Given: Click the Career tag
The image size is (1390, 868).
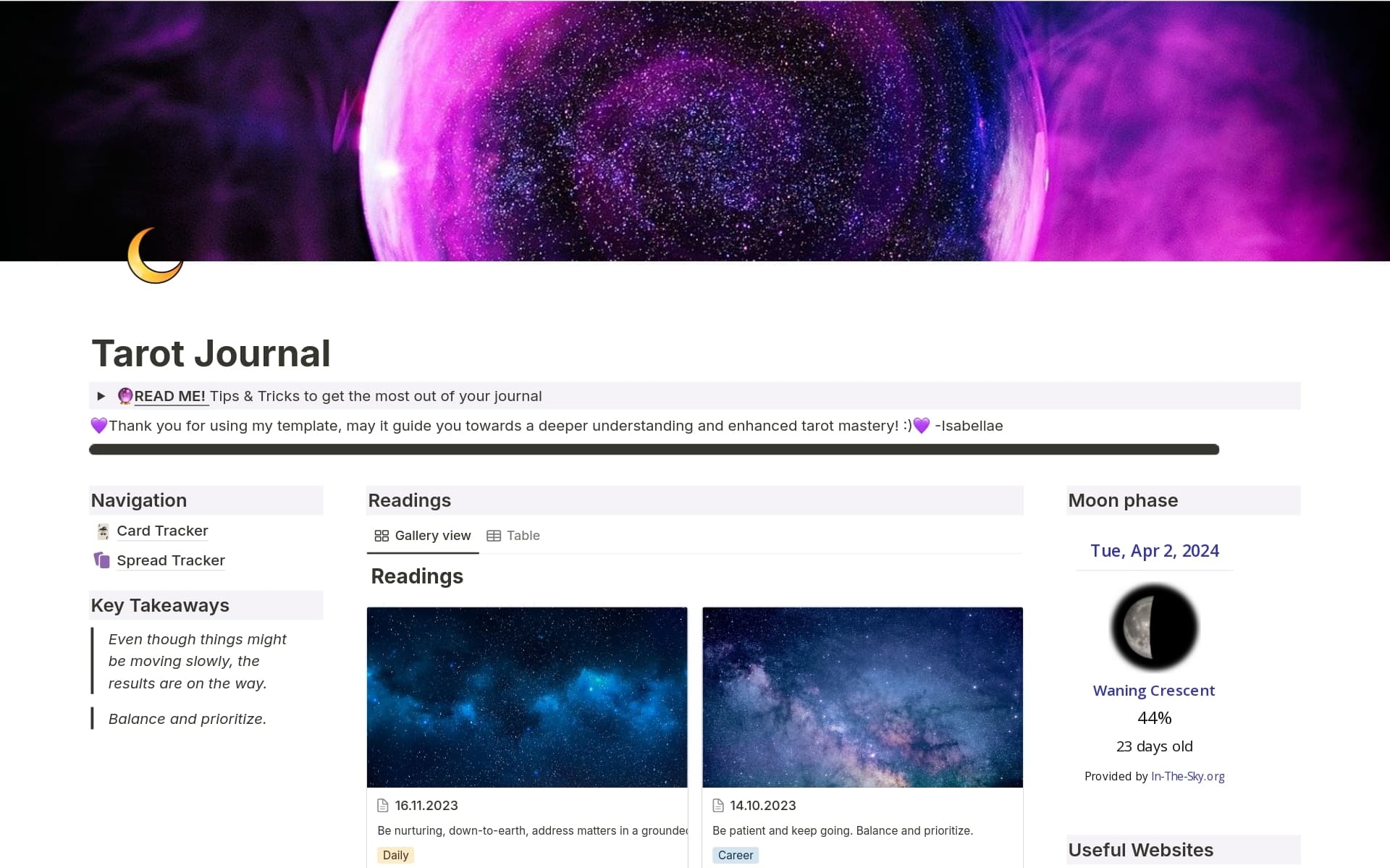Looking at the screenshot, I should pos(736,855).
